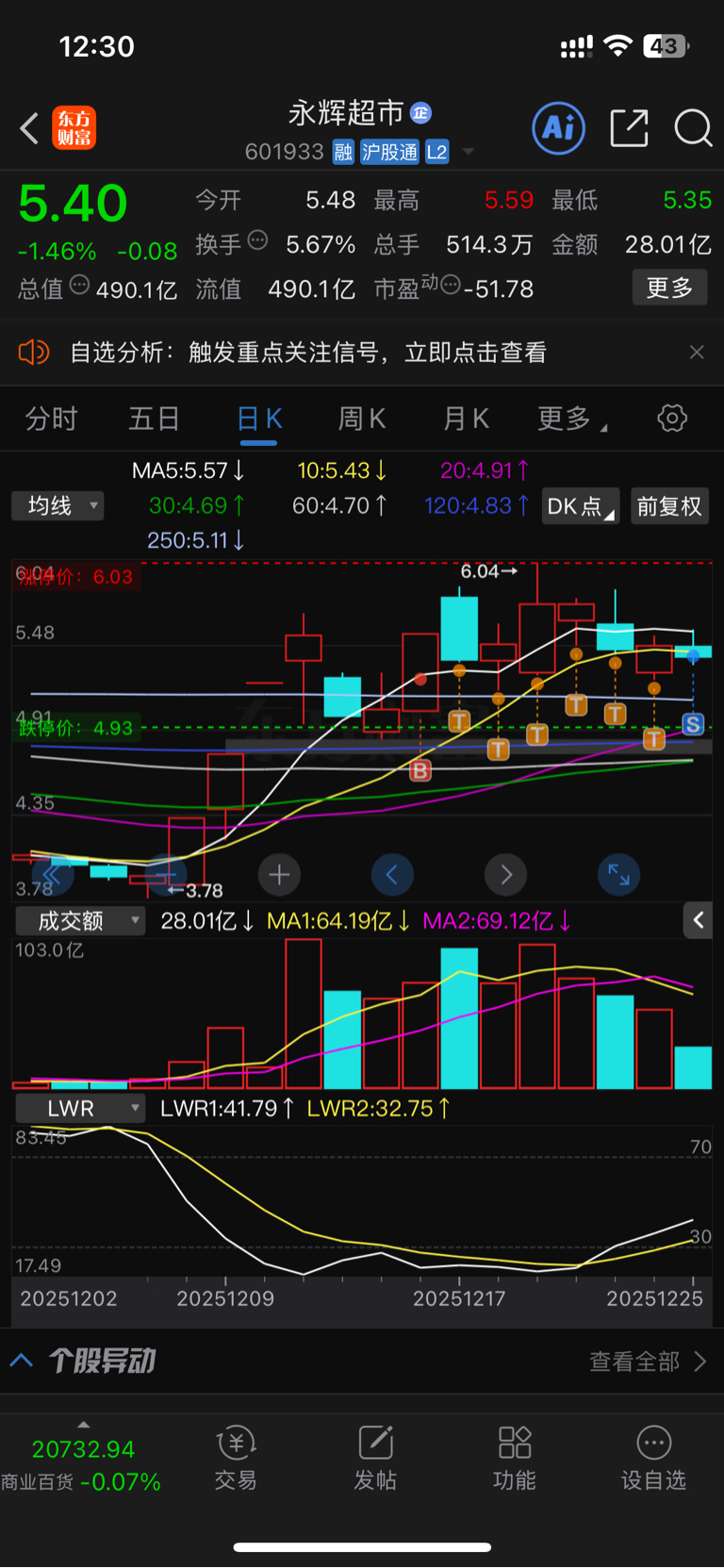
Task: Expand the 更多 period menu
Action: pos(571,419)
